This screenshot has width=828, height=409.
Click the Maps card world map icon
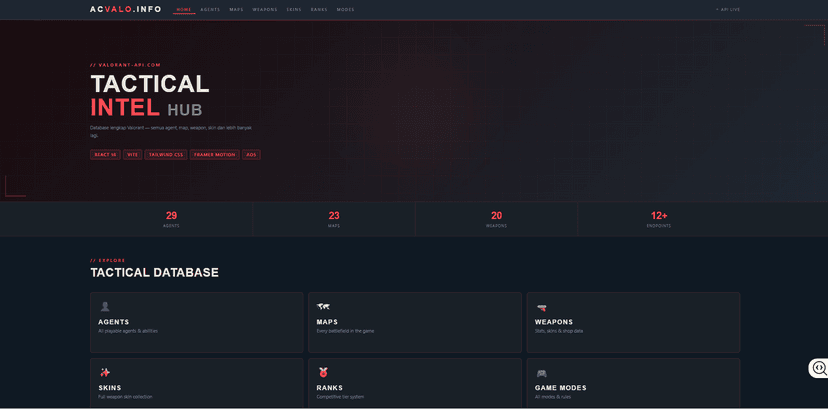coord(323,307)
